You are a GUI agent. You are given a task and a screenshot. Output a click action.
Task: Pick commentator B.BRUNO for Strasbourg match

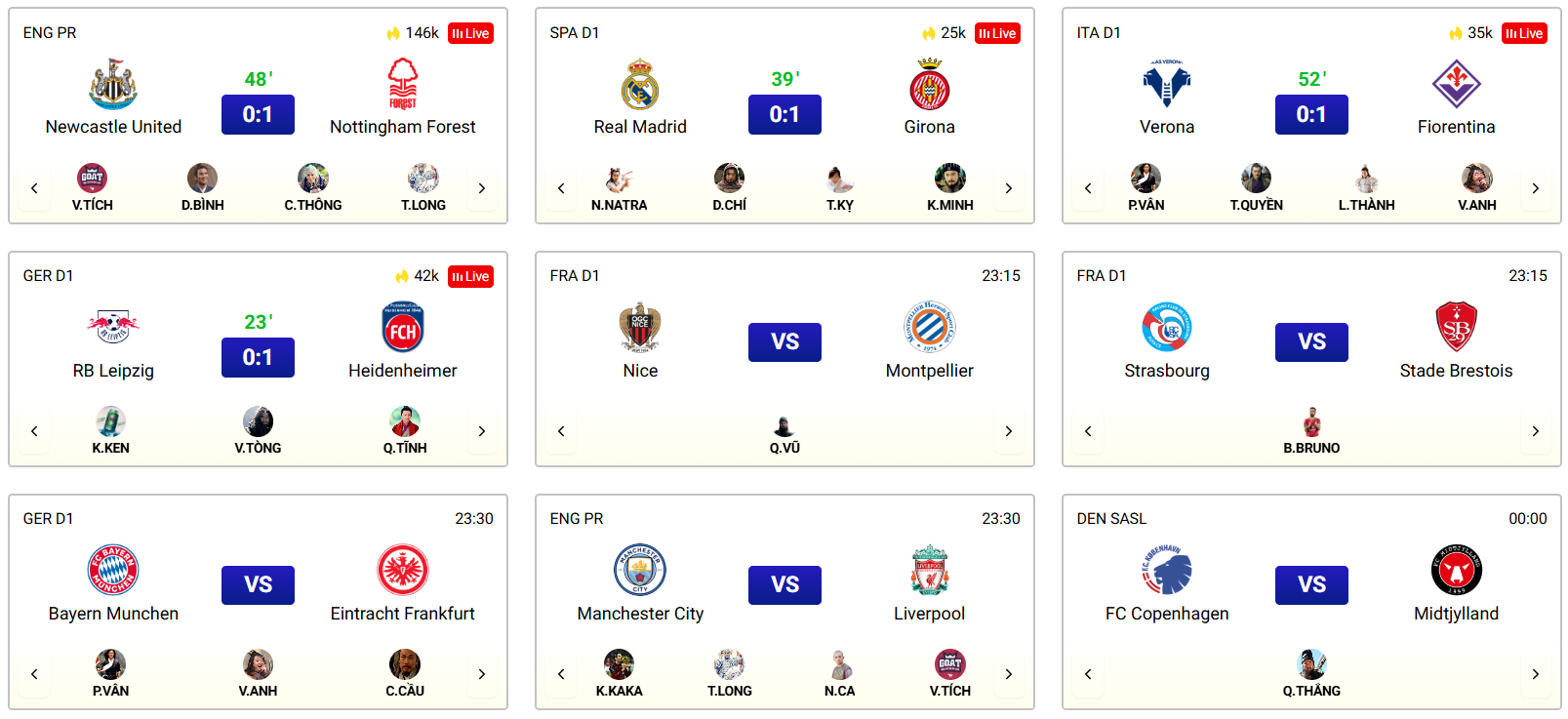pos(1311,431)
